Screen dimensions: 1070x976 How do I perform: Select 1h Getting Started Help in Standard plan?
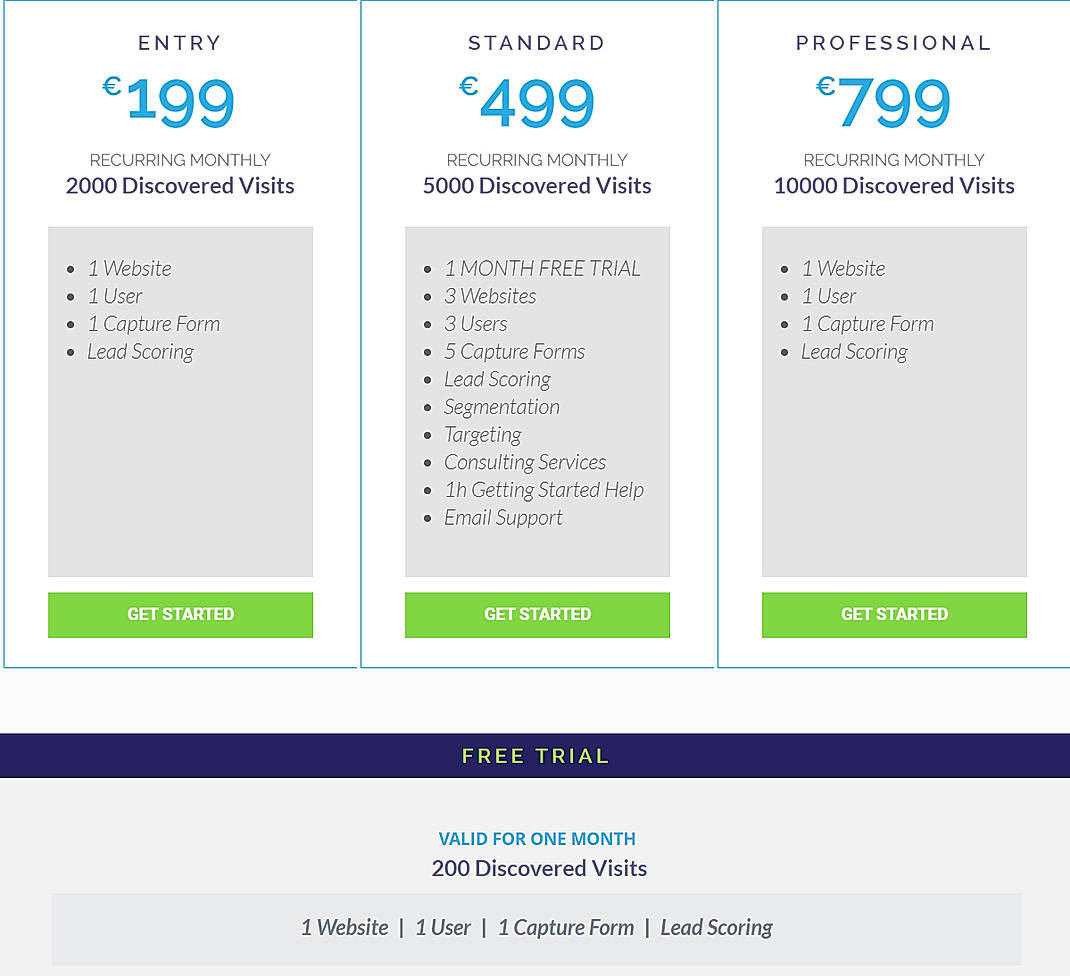click(544, 490)
